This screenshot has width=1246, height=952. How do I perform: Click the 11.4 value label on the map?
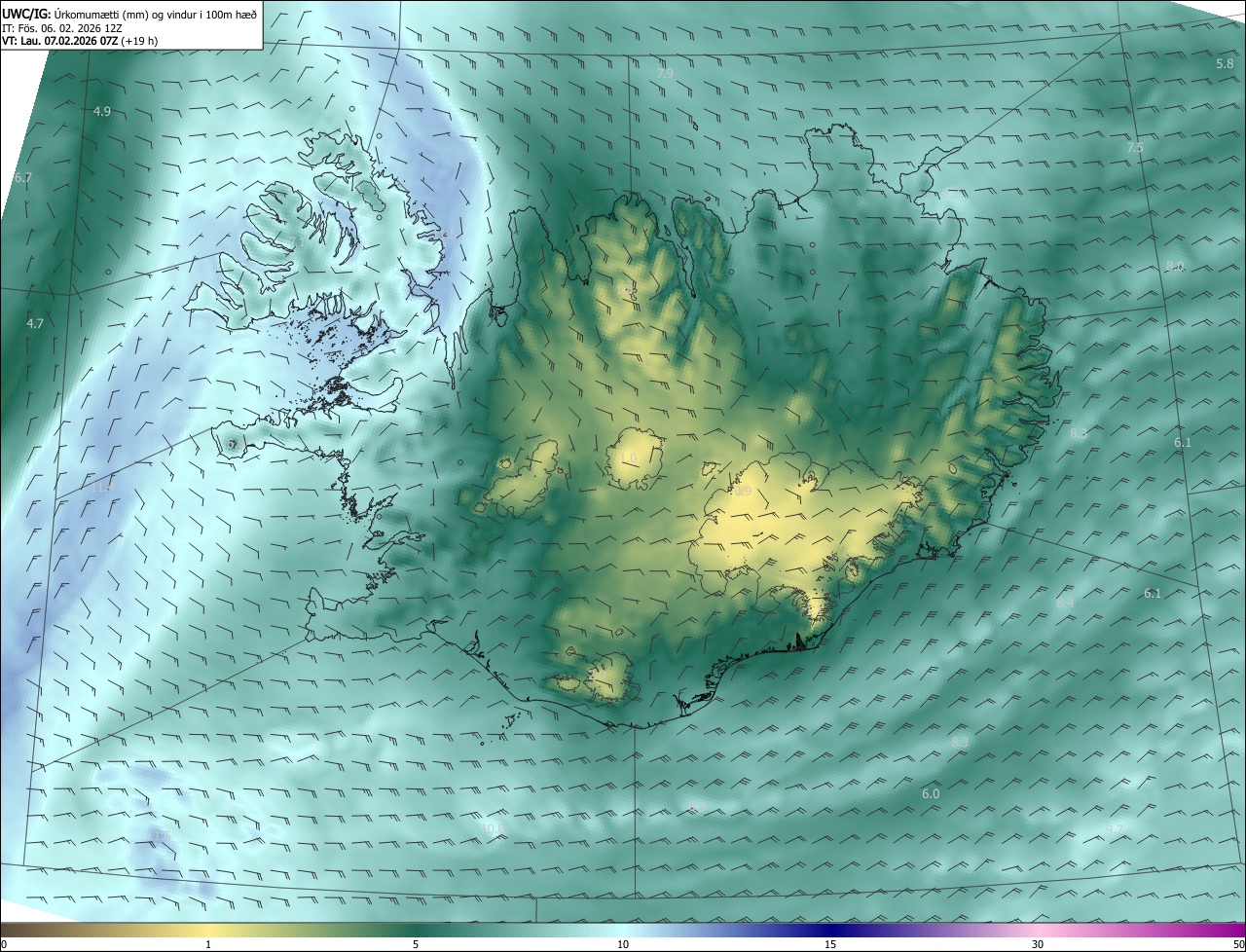pyautogui.click(x=103, y=487)
